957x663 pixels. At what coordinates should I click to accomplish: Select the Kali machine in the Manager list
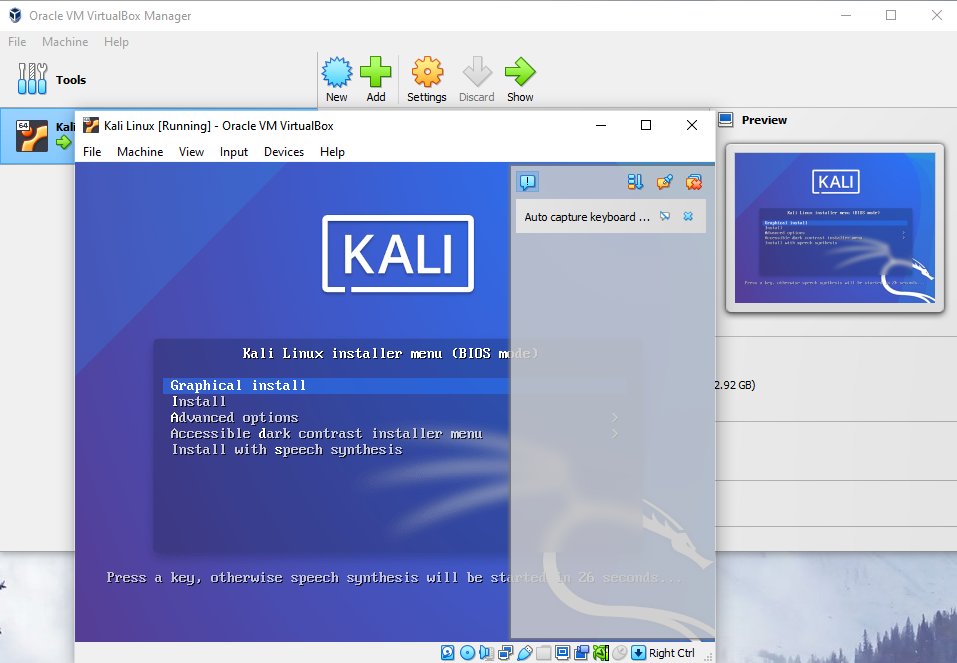(x=38, y=136)
